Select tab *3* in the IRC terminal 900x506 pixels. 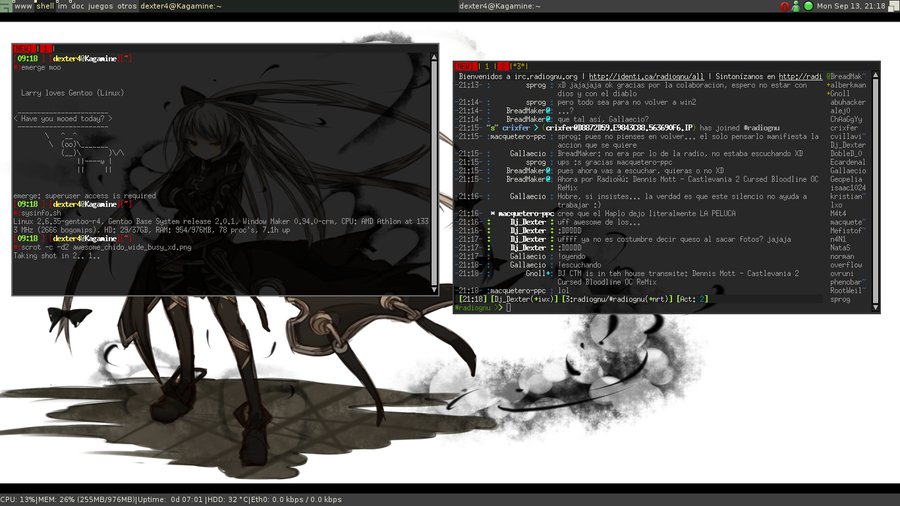[518, 67]
